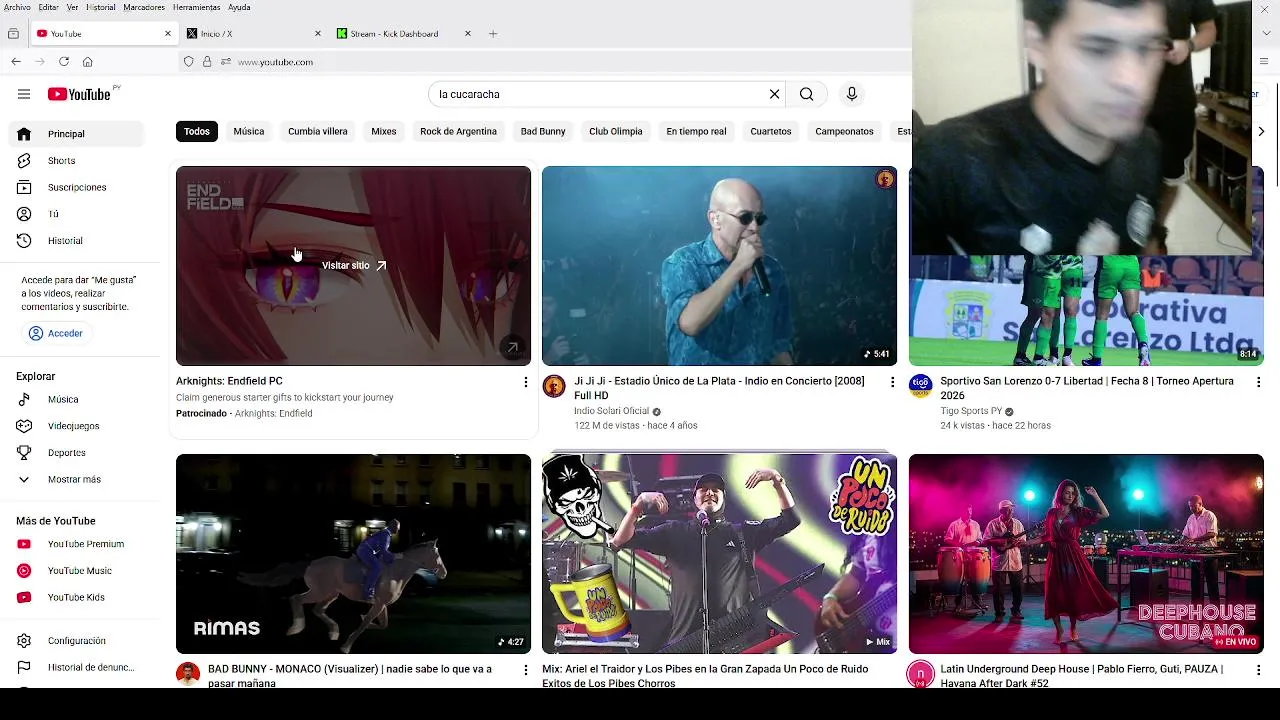This screenshot has height=720, width=1280.
Task: Open the Ayuda menu
Action: [239, 7]
